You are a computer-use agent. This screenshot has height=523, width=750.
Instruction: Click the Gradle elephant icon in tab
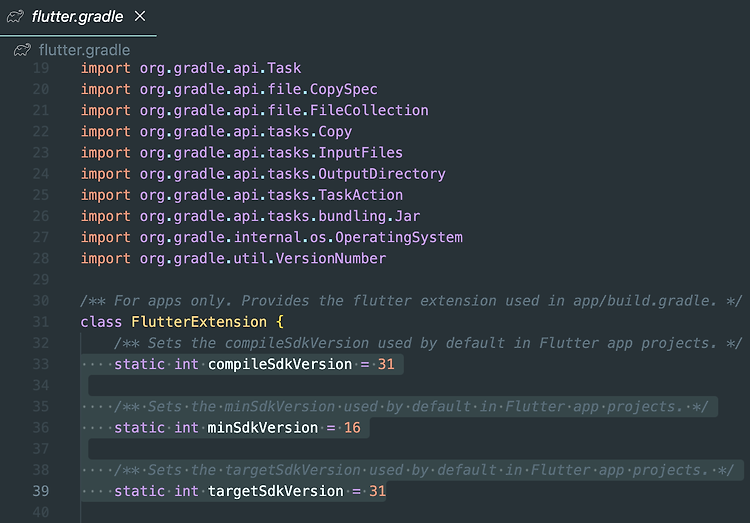tap(15, 17)
